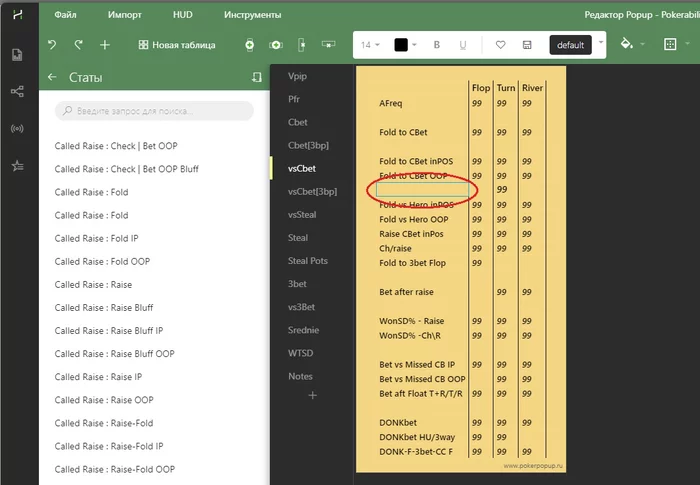The width and height of the screenshot is (700, 485).
Task: Switch to the Steal Pots tab
Action: (308, 261)
